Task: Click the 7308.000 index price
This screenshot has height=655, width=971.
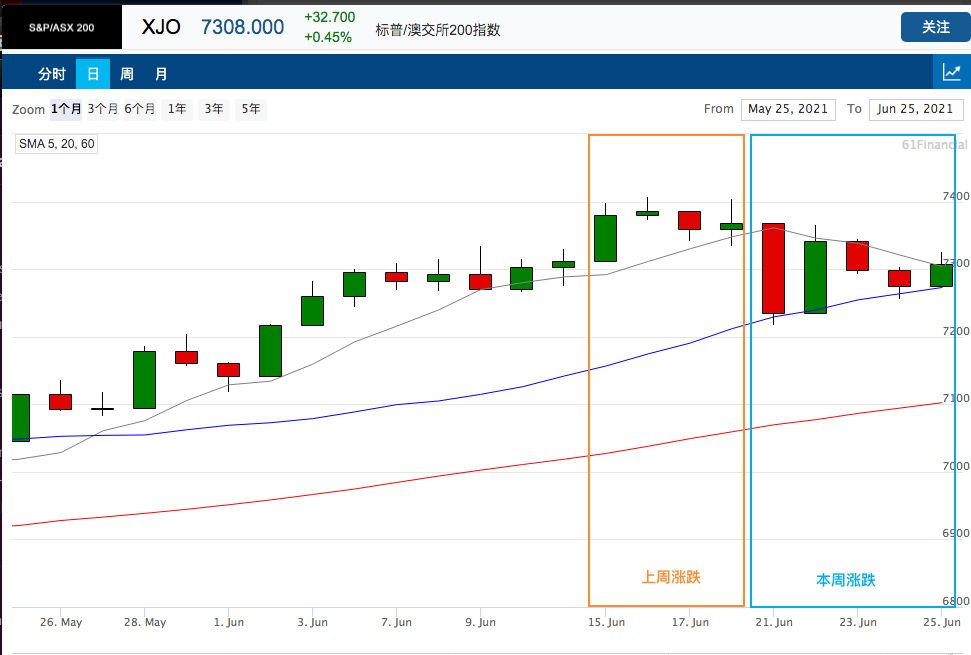Action: pos(242,27)
